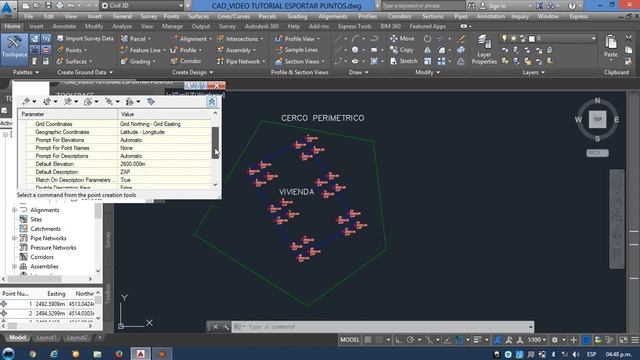The image size is (640, 360).
Task: Click the Plot printer icon in quick access toolbar
Action: coord(60,6)
